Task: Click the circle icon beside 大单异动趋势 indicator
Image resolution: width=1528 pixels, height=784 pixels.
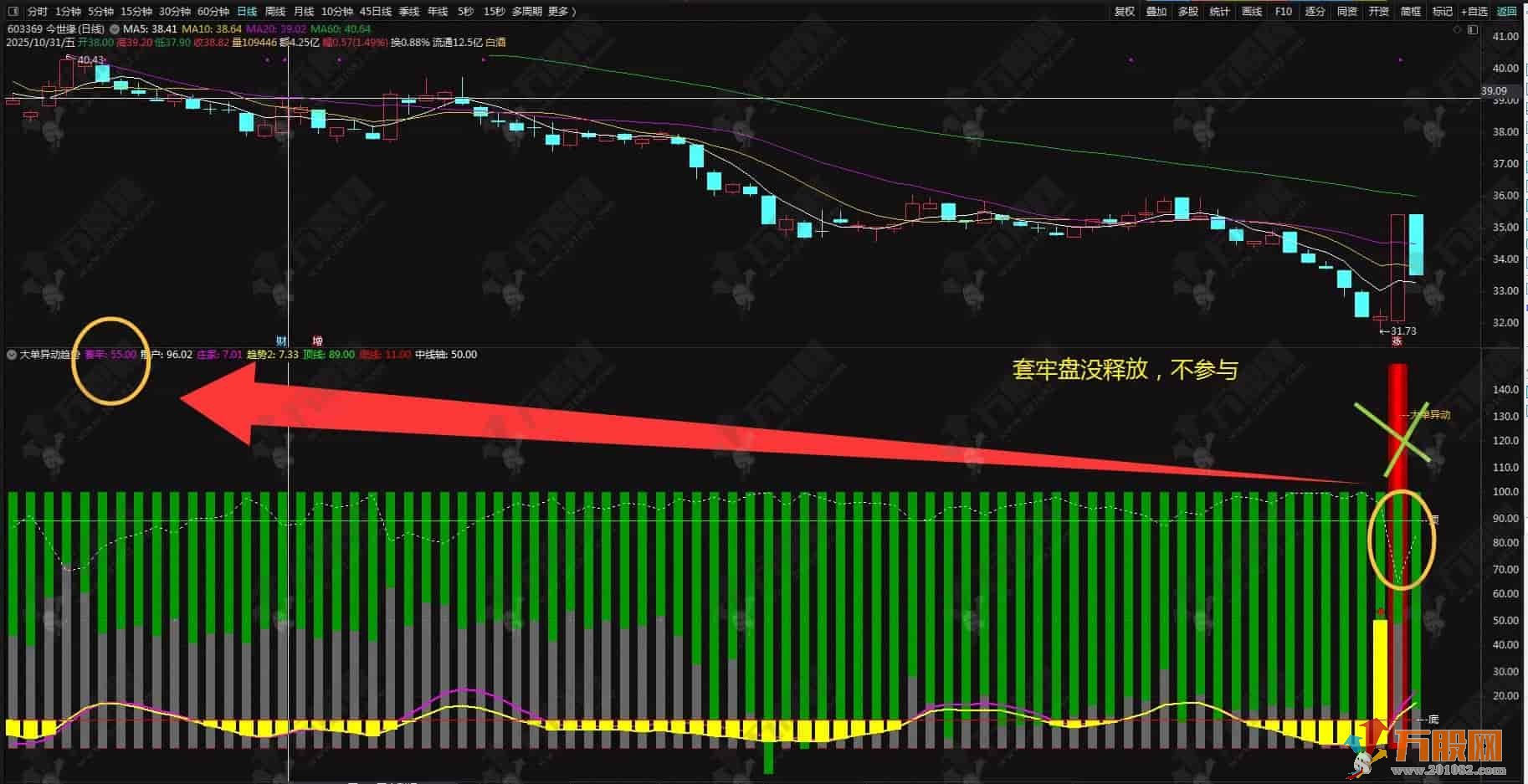Action: [x=11, y=355]
